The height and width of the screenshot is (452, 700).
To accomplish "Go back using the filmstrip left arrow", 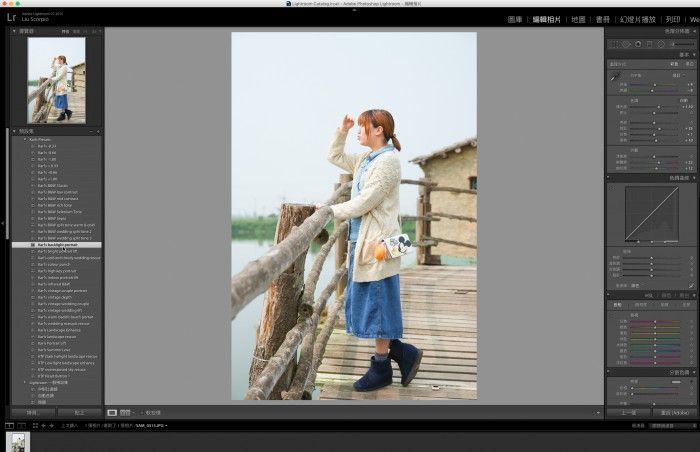I will 44,426.
